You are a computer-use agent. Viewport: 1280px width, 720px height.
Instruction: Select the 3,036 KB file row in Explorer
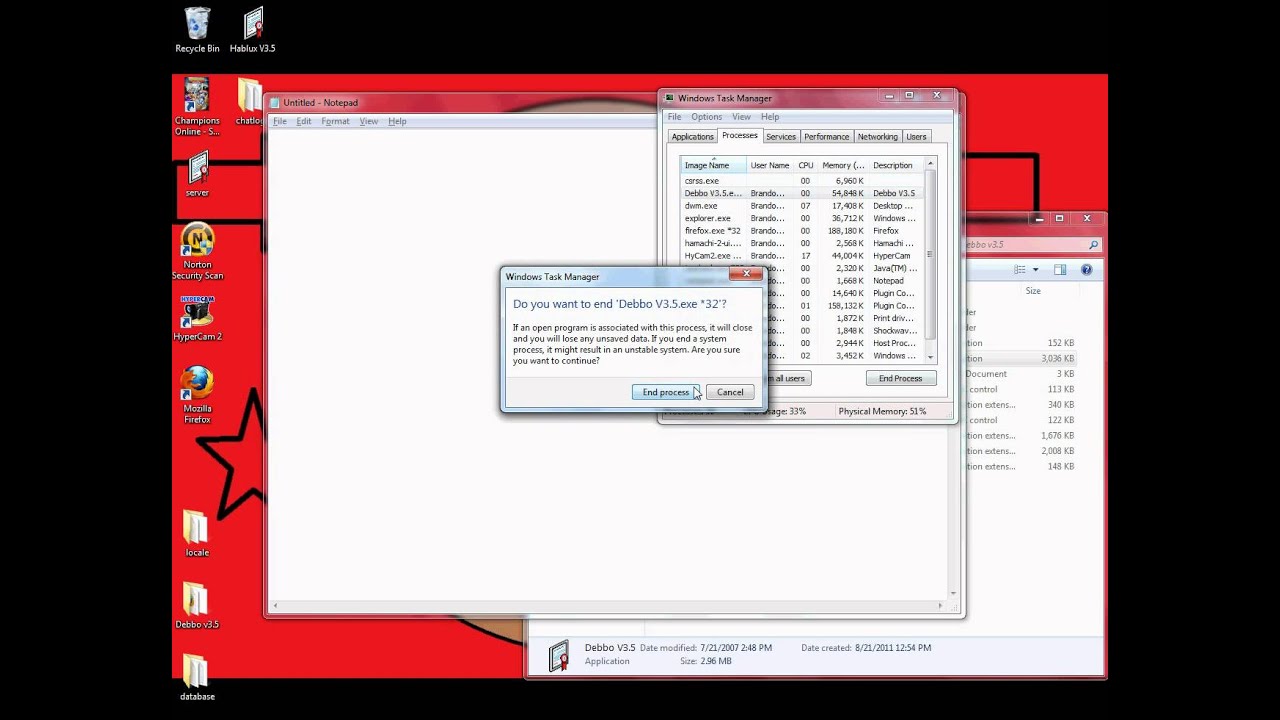click(1021, 358)
